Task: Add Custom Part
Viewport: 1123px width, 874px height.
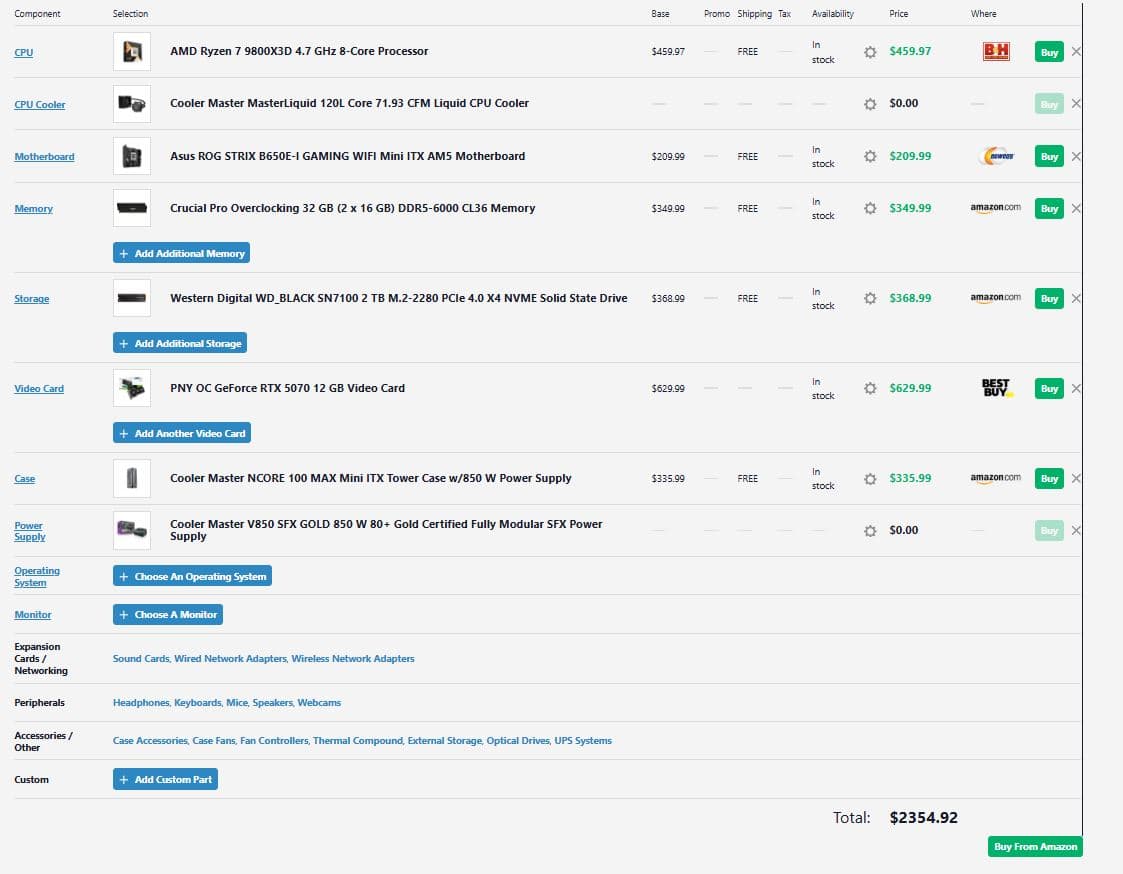Action: pyautogui.click(x=165, y=779)
